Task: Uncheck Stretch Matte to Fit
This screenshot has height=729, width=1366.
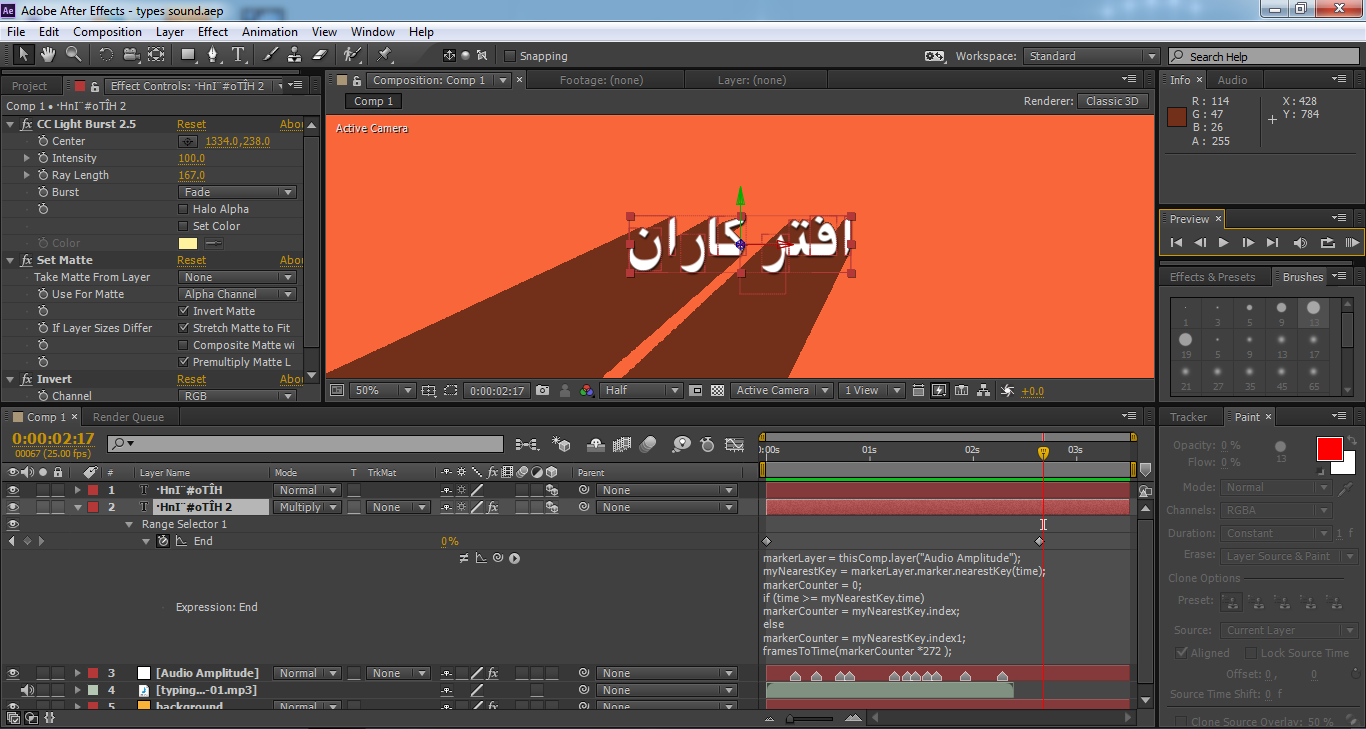Action: coord(183,328)
